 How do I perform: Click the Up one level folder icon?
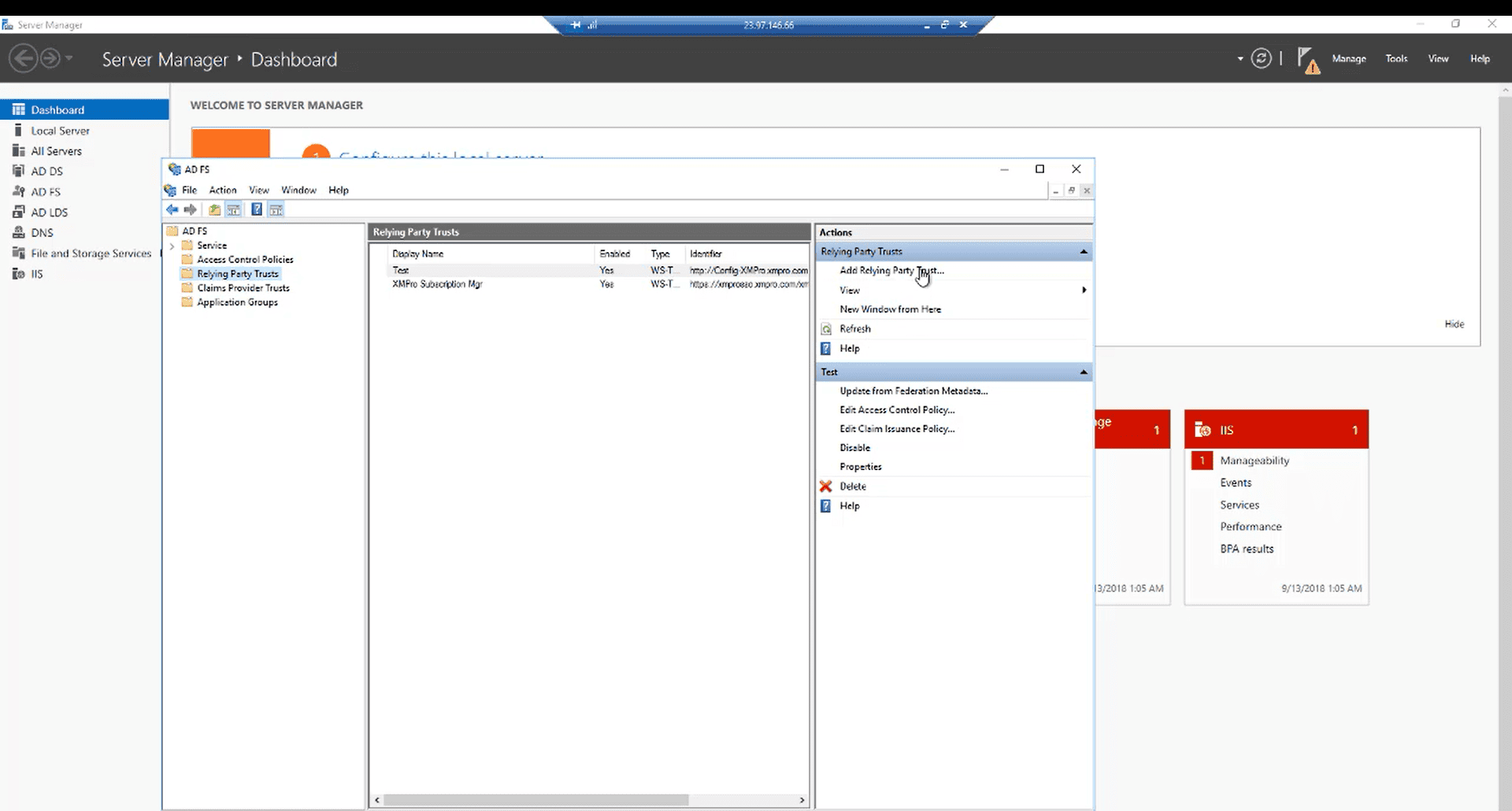point(214,209)
